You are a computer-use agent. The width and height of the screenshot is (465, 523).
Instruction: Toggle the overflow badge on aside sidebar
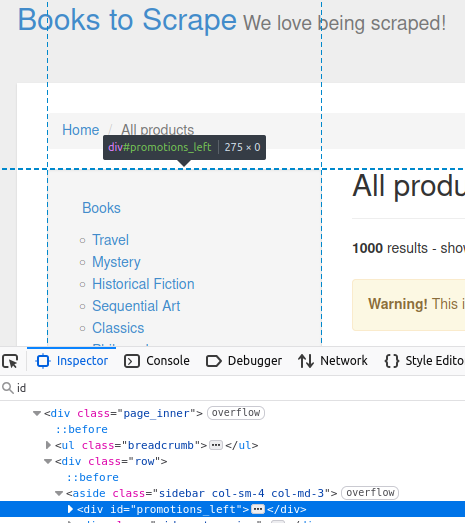370,493
